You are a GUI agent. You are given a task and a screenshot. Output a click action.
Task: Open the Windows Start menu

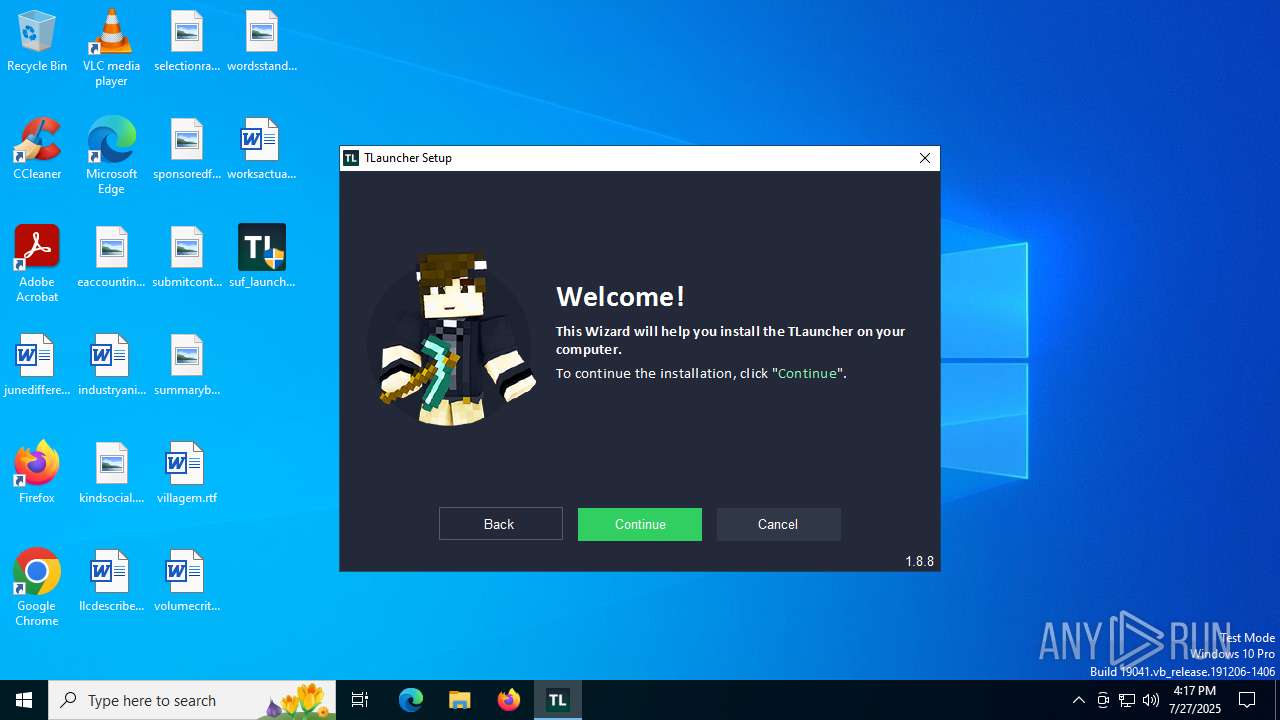pos(24,700)
